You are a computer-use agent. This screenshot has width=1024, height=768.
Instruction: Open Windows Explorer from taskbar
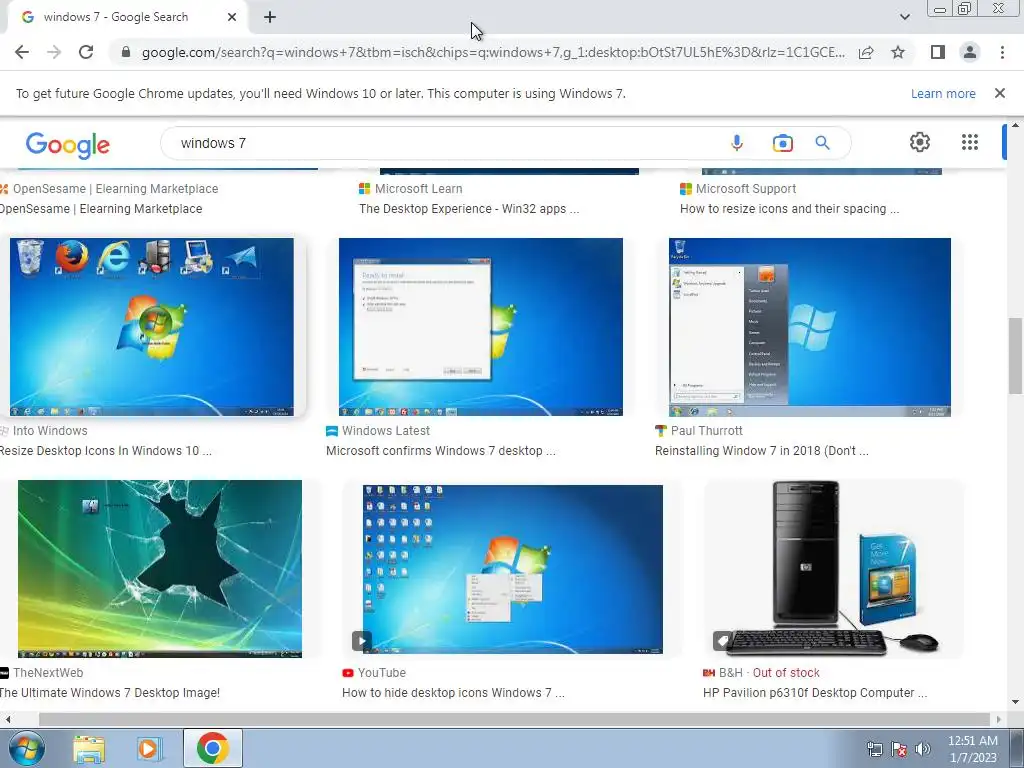pyautogui.click(x=89, y=749)
